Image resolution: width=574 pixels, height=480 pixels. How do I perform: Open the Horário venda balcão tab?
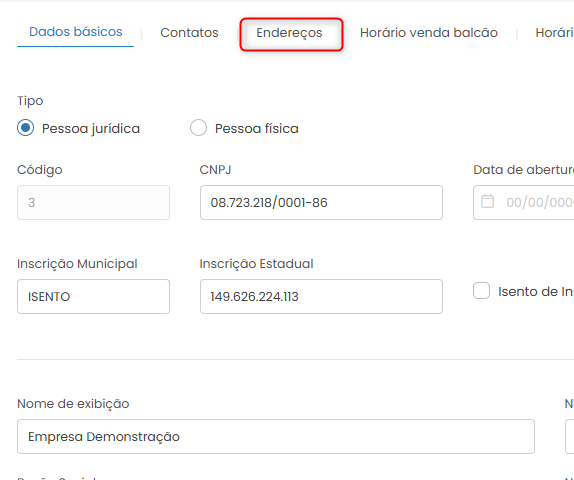(429, 33)
